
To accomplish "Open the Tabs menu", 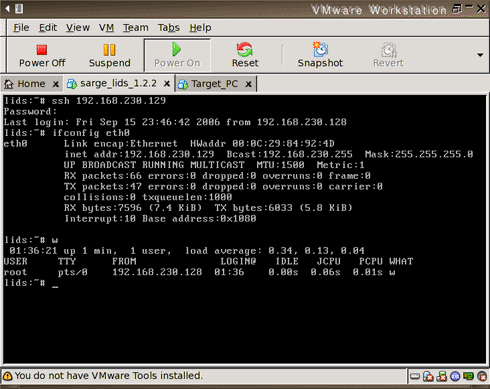I will [x=169, y=28].
